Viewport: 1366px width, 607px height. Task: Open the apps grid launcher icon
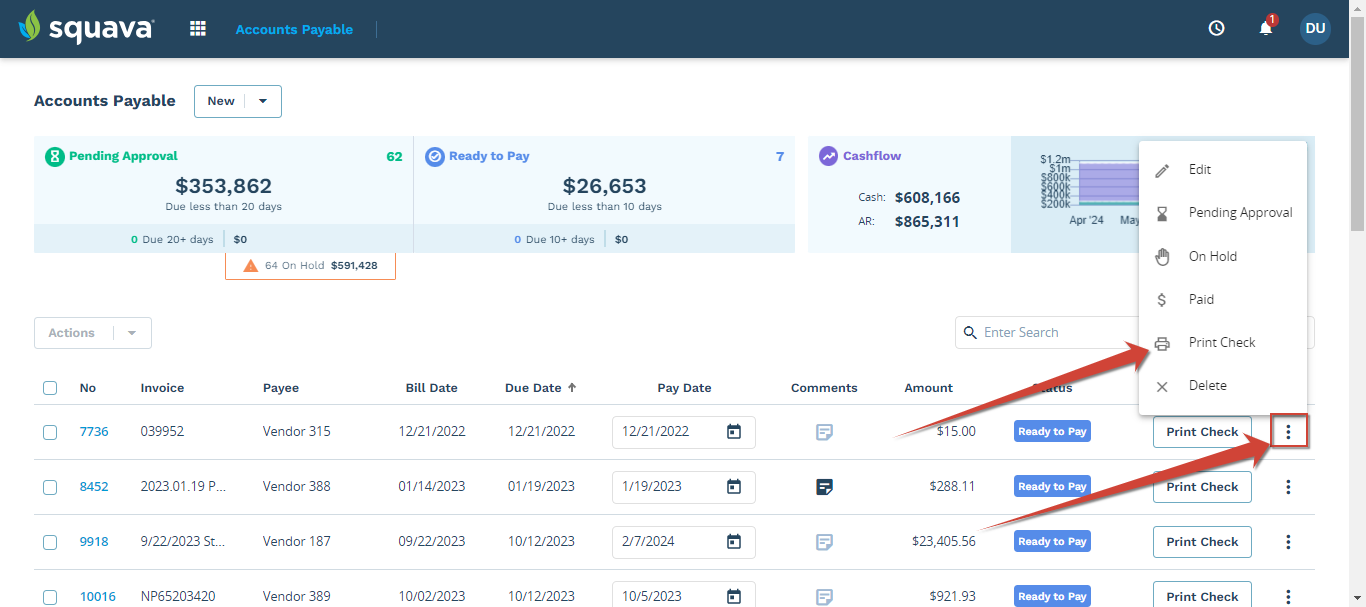pyautogui.click(x=198, y=29)
